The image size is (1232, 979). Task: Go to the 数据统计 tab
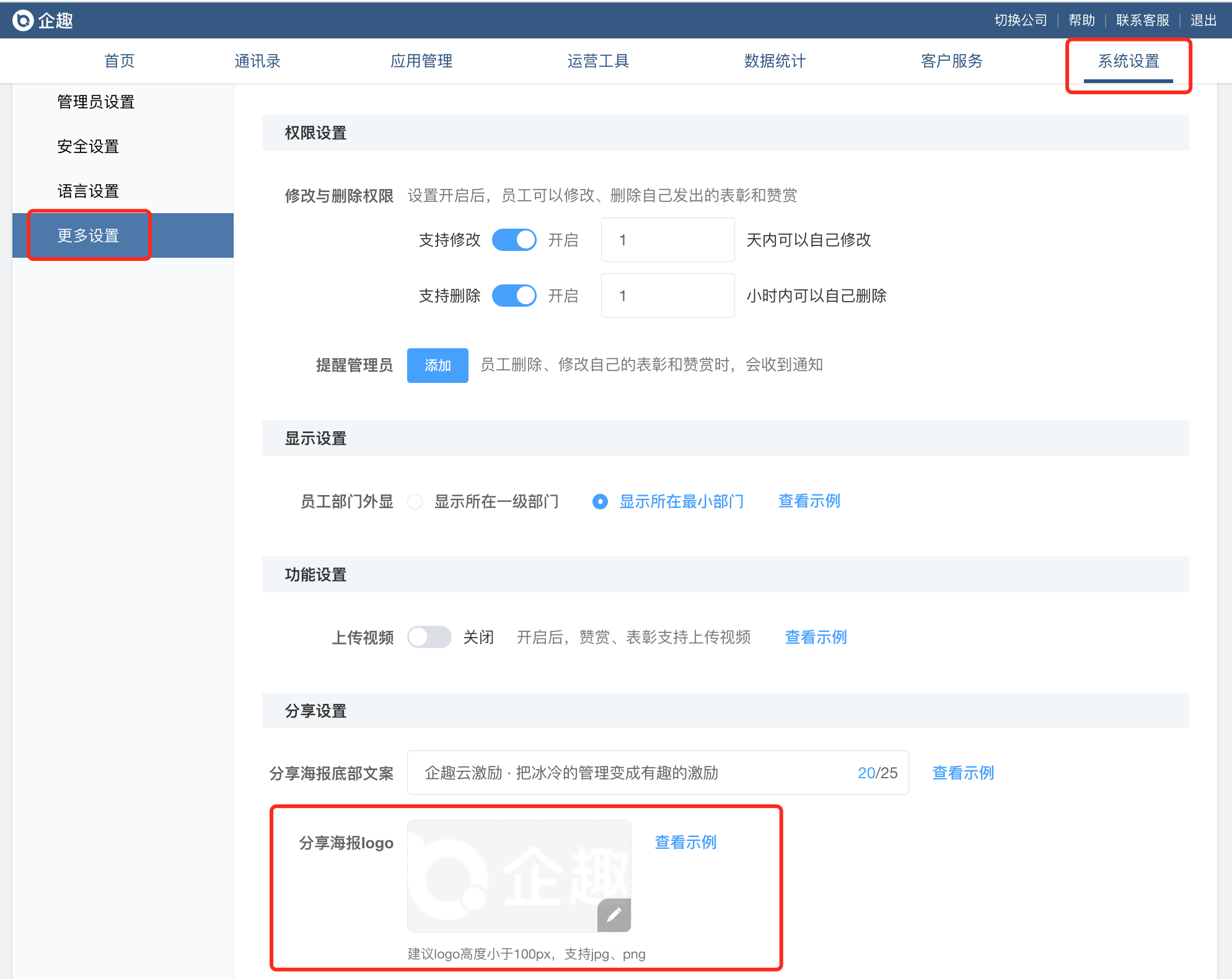pos(775,61)
